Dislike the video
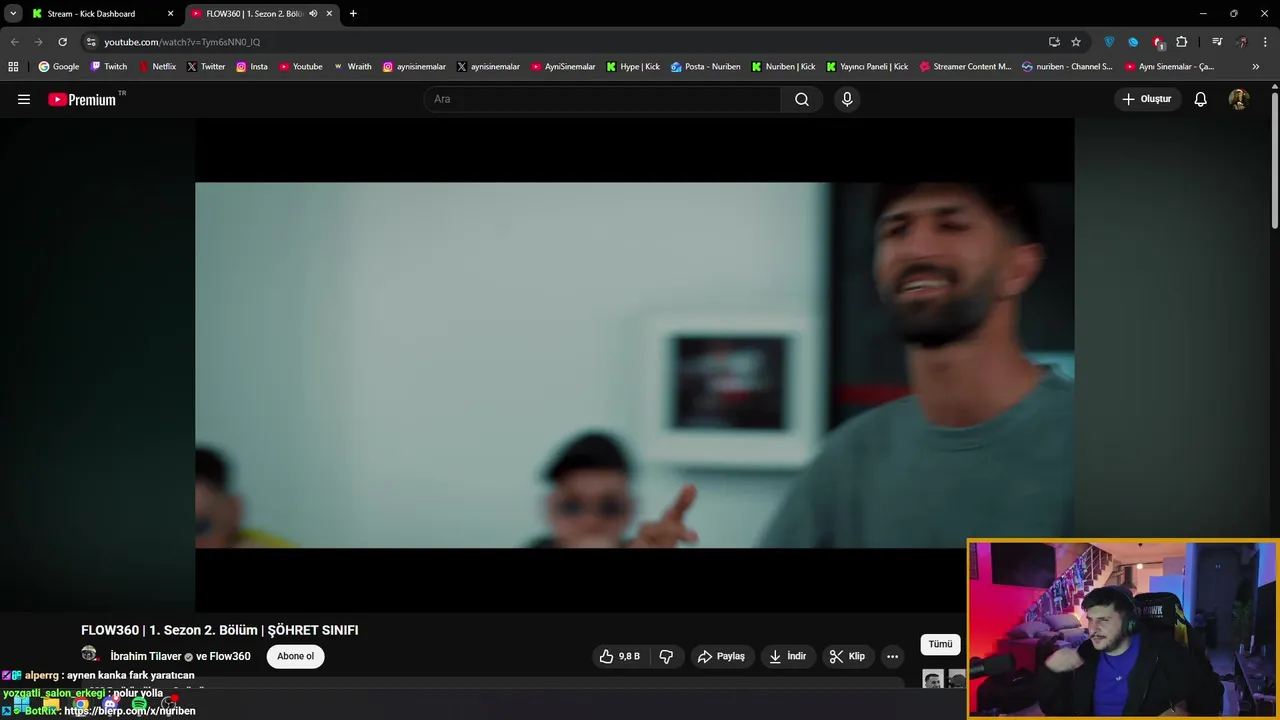This screenshot has width=1280, height=720. pos(666,656)
